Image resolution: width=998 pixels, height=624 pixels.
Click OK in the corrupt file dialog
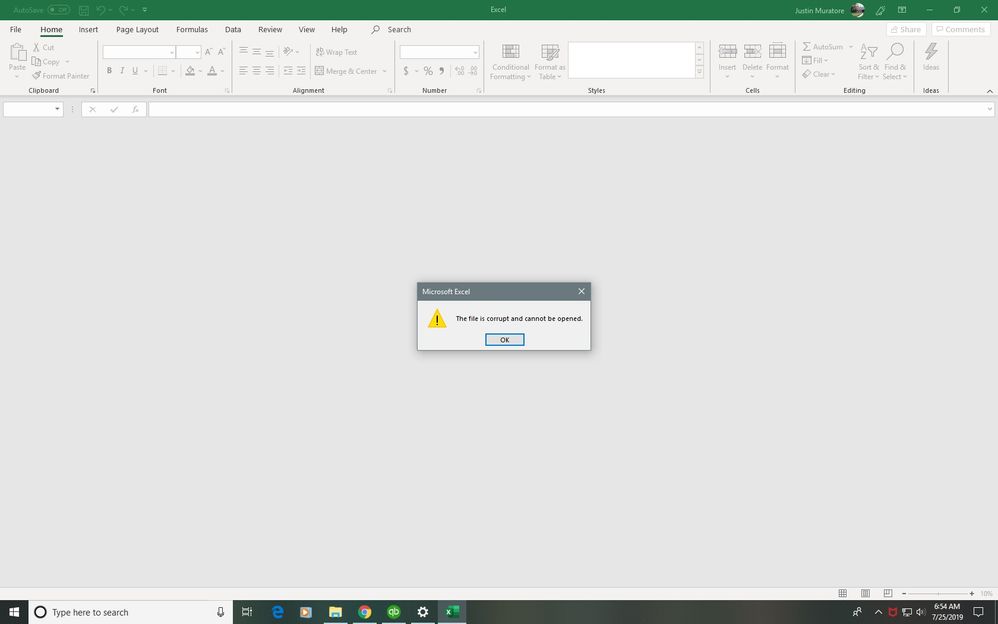point(504,340)
